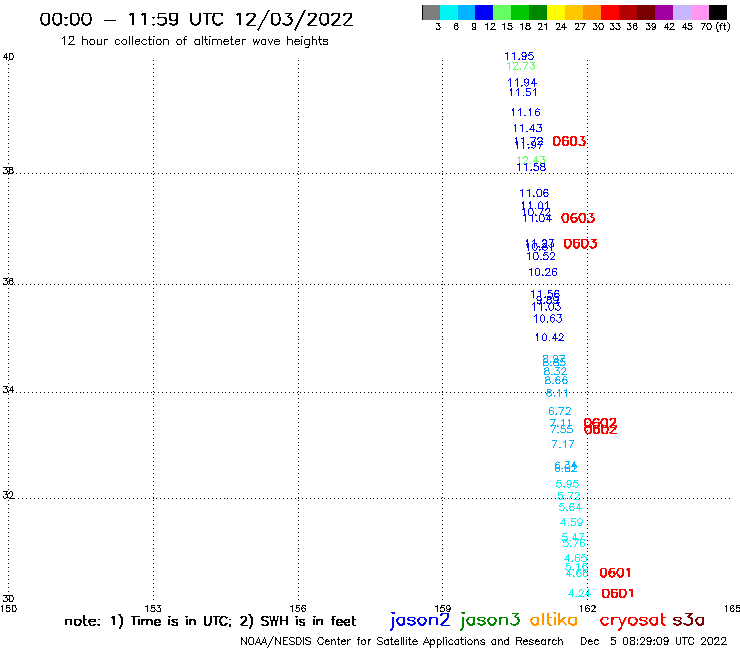
Task: Click the green 12.73 wave height value
Action: tap(521, 66)
